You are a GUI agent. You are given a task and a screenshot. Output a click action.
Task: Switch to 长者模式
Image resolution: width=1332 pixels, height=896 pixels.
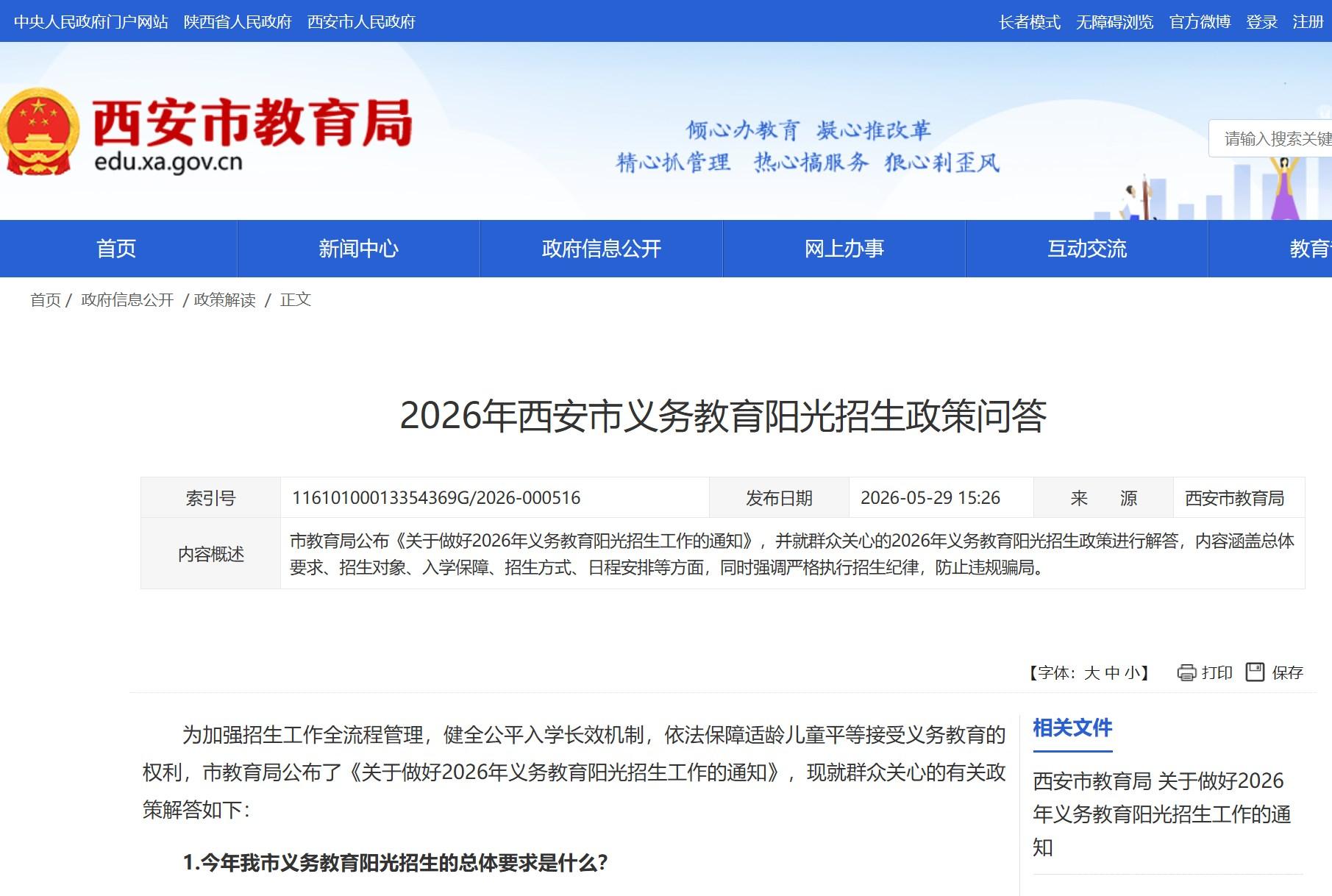pos(1030,22)
